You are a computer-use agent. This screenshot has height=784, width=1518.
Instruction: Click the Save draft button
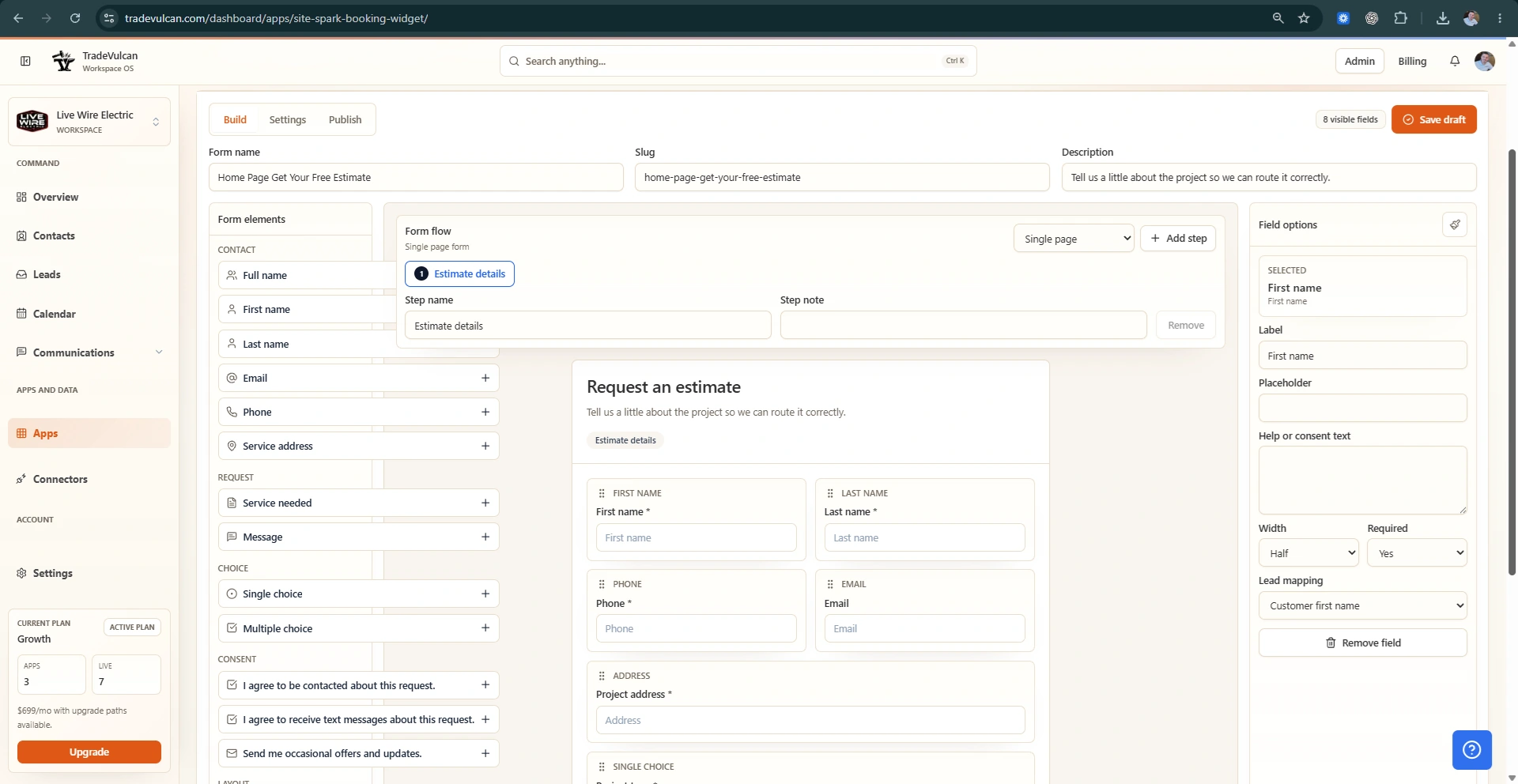[1434, 119]
